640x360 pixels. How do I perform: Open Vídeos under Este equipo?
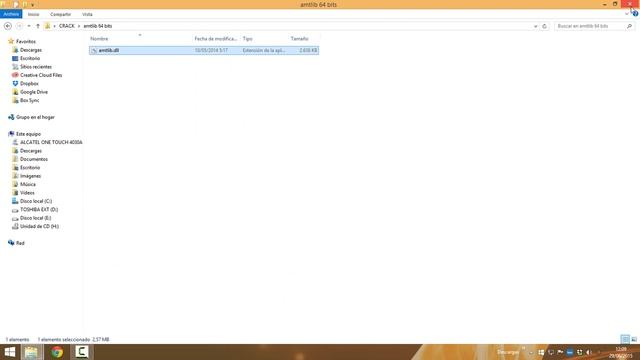[27, 193]
